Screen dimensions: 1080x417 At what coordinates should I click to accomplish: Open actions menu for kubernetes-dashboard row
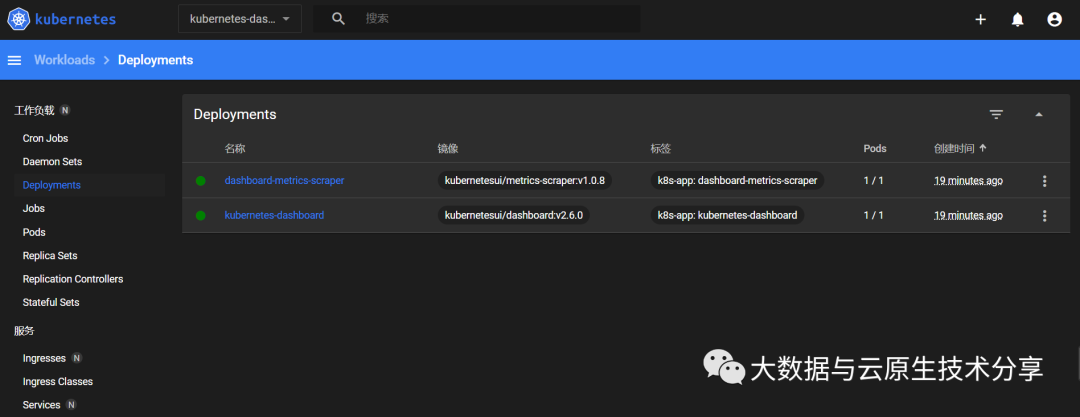coord(1044,216)
